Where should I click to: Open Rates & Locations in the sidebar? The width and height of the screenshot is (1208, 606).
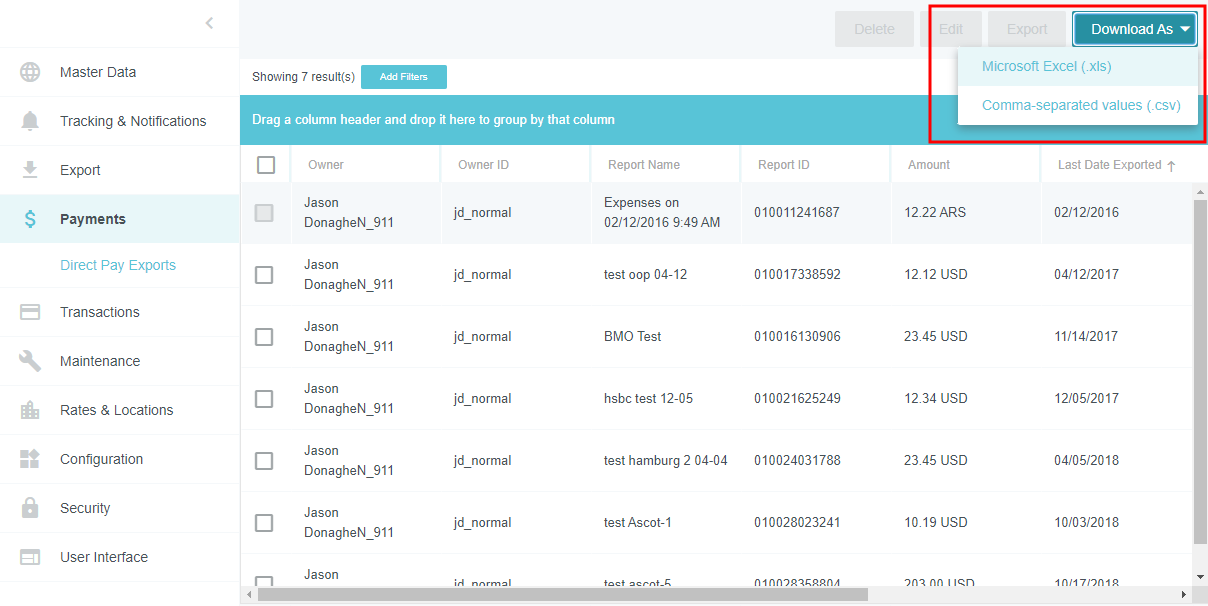click(116, 410)
